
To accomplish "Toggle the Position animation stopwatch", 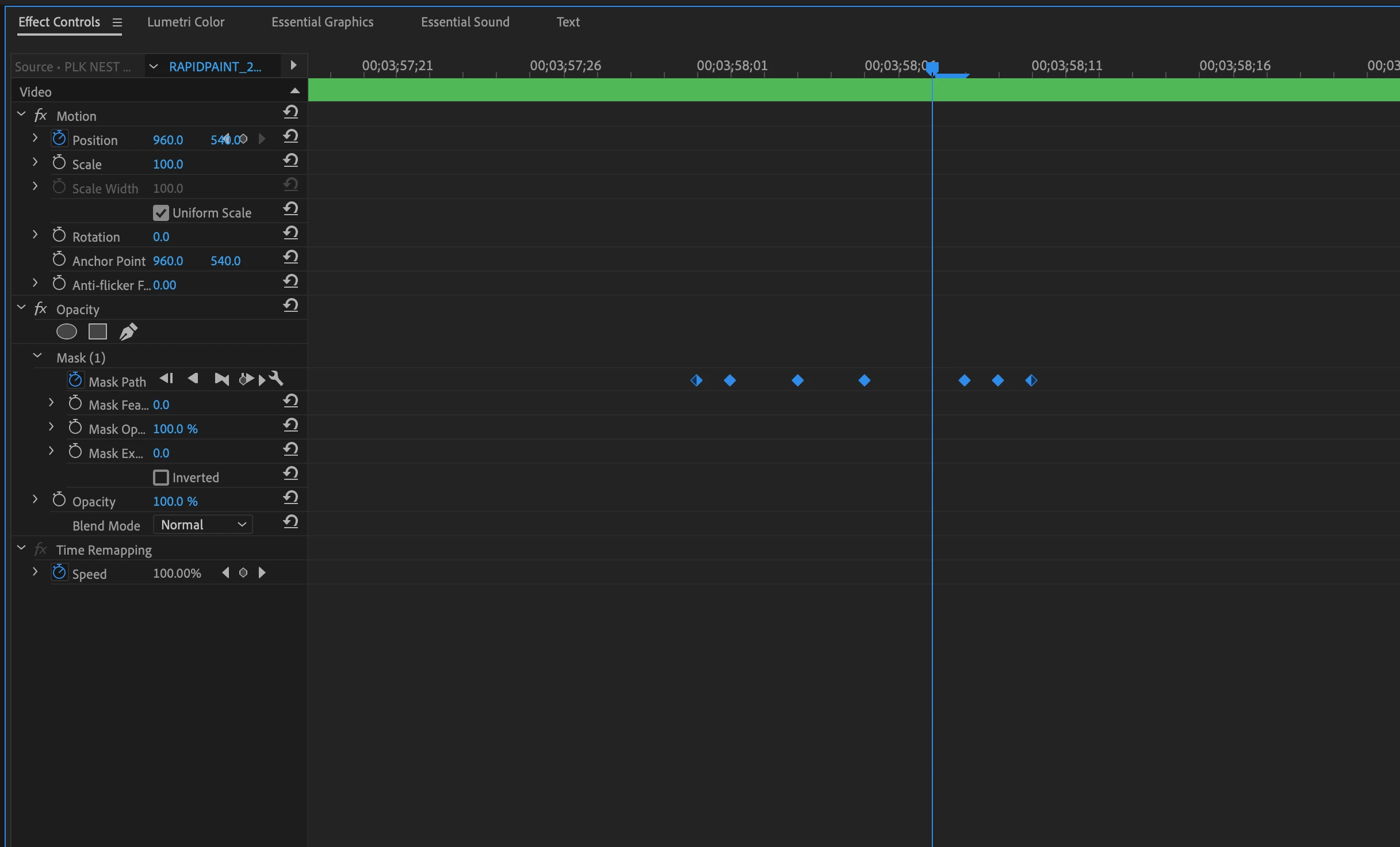I will (x=59, y=139).
